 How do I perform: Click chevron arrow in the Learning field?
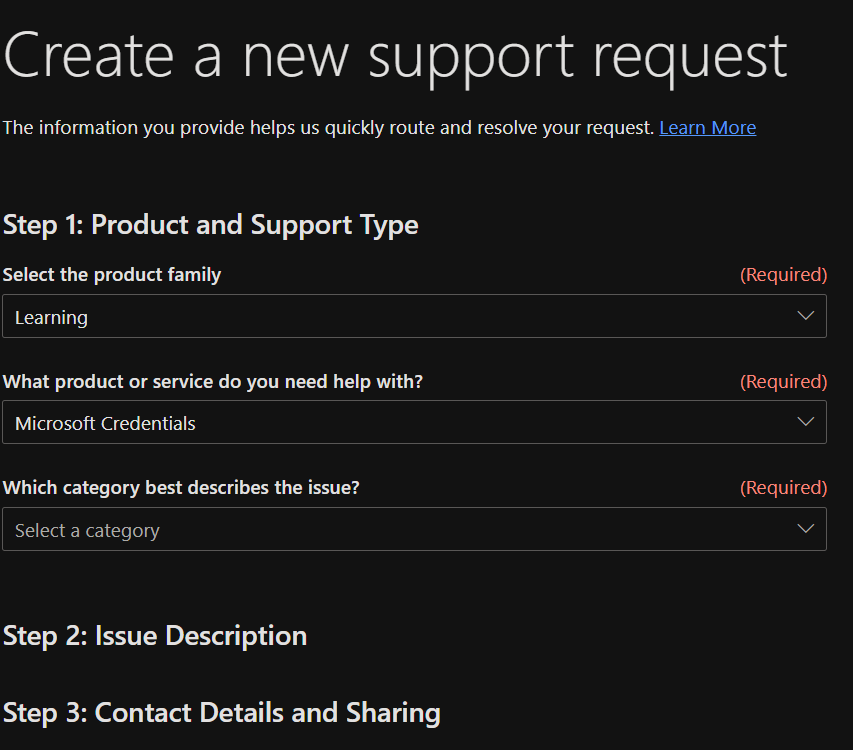[x=805, y=315]
